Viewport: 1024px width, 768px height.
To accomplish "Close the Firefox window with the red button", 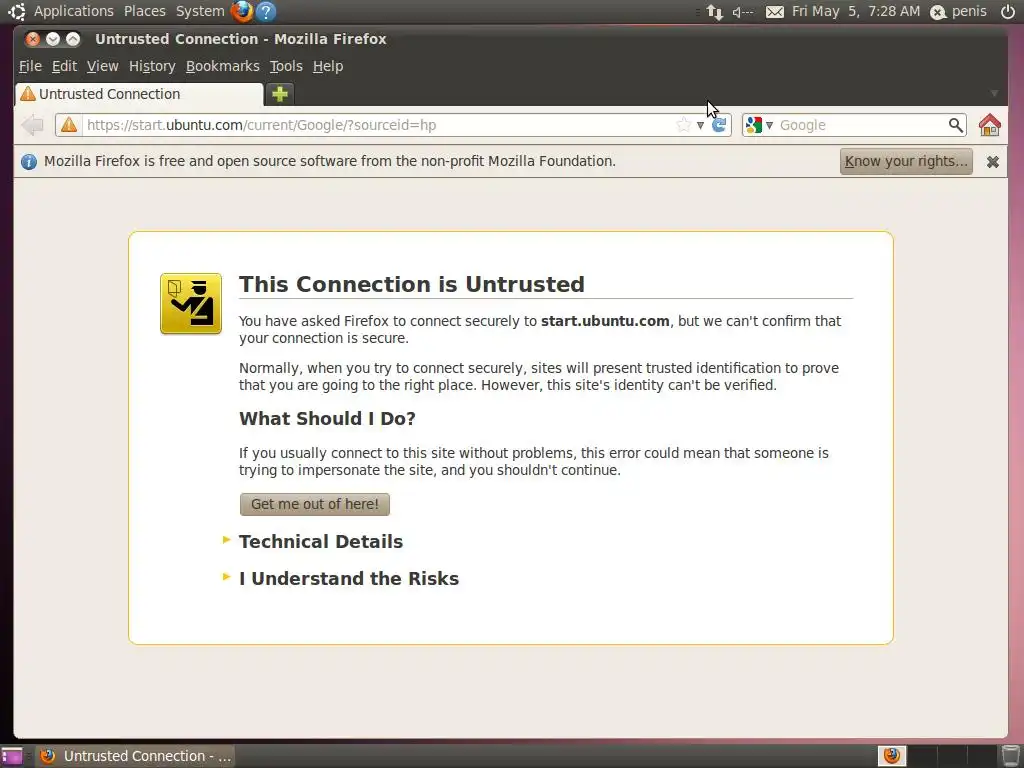I will (32, 39).
